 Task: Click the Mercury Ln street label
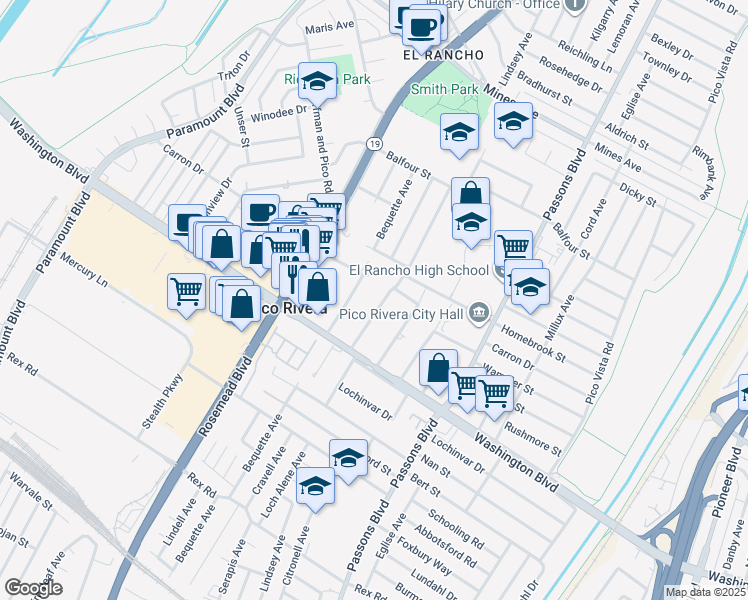click(x=83, y=270)
